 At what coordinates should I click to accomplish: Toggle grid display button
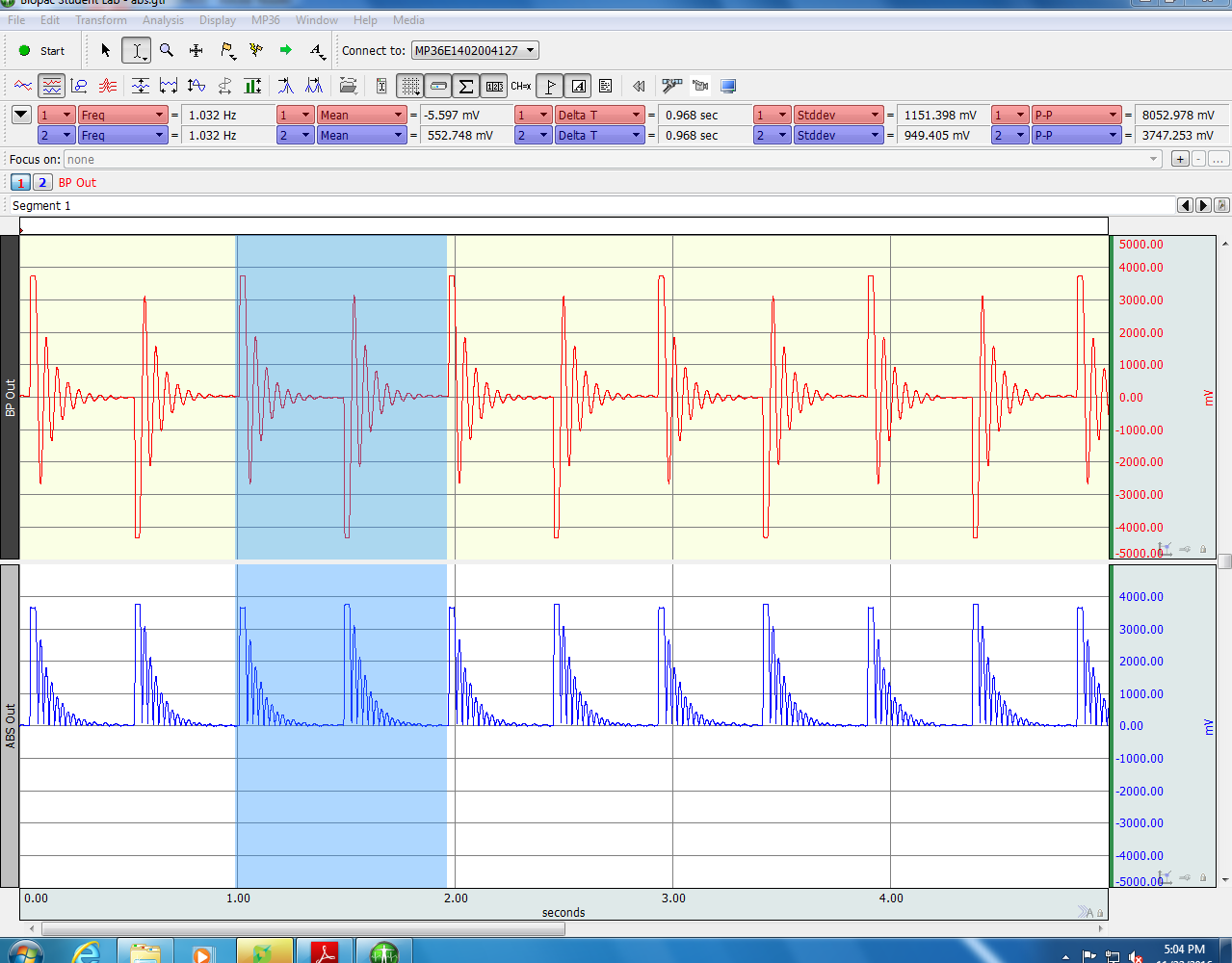click(x=410, y=86)
